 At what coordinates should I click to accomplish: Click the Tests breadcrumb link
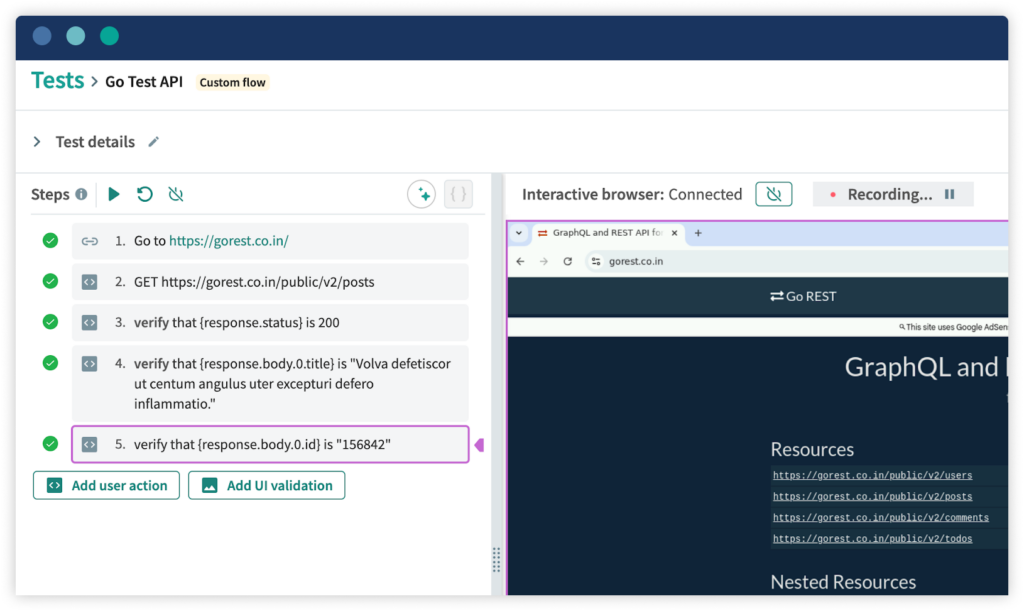click(x=57, y=81)
